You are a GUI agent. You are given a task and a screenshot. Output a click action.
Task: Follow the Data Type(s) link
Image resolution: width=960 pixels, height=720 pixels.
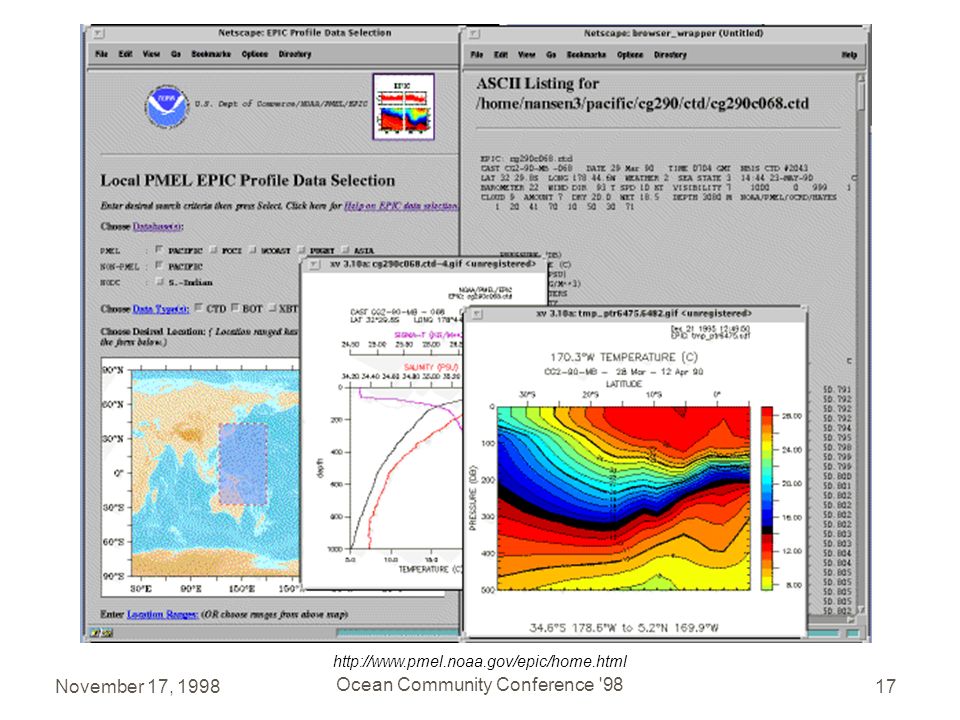[x=161, y=309]
